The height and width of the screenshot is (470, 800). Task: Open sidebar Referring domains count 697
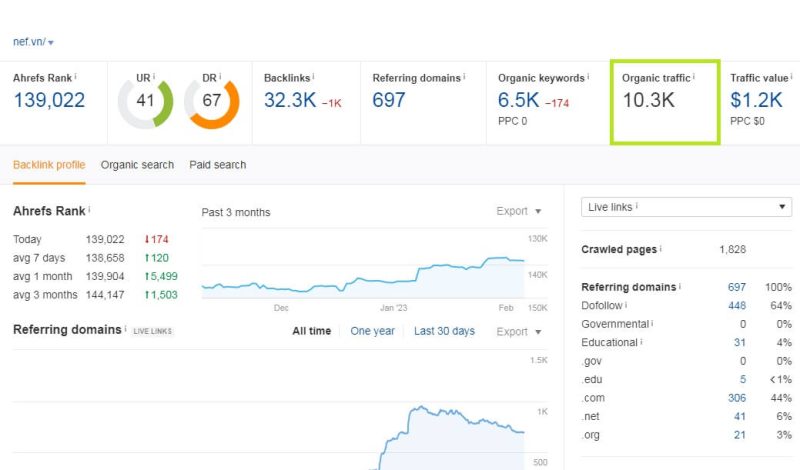point(737,287)
